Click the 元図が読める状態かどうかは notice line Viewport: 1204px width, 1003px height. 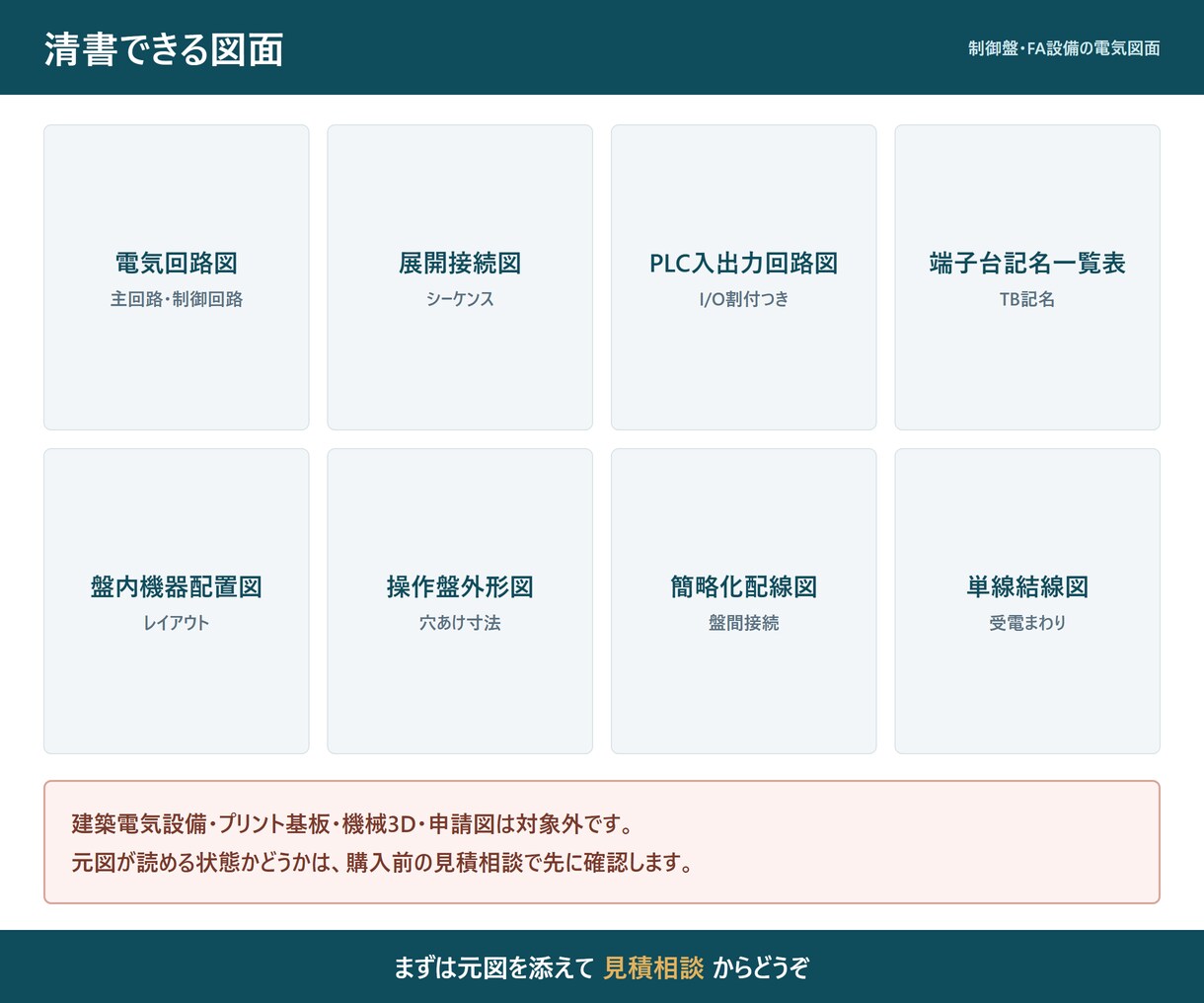tap(383, 863)
